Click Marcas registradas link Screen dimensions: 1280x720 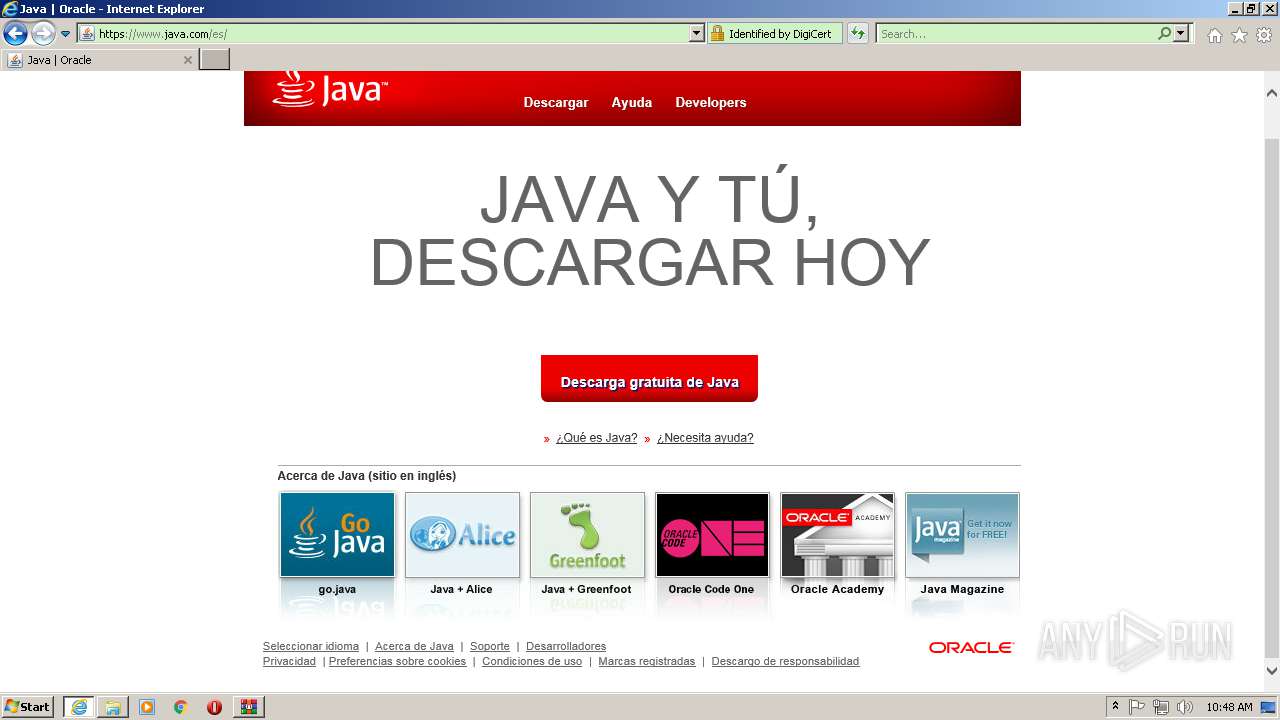click(x=647, y=661)
